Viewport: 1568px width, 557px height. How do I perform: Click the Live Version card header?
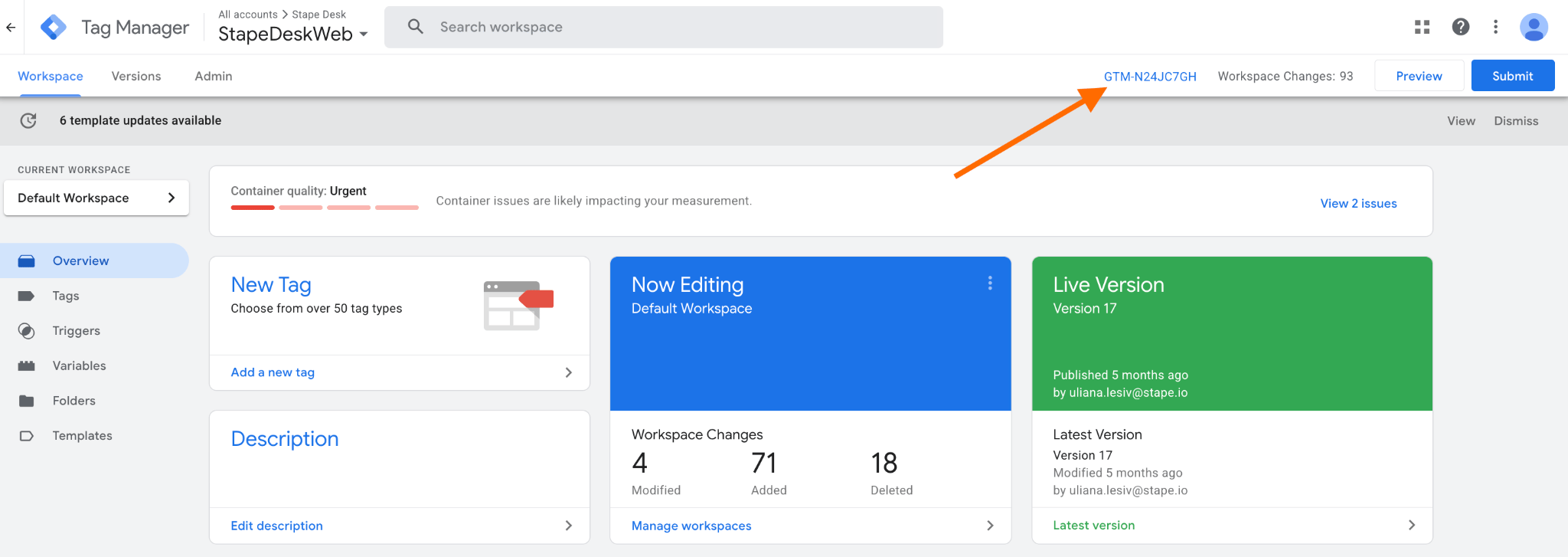coord(1232,334)
